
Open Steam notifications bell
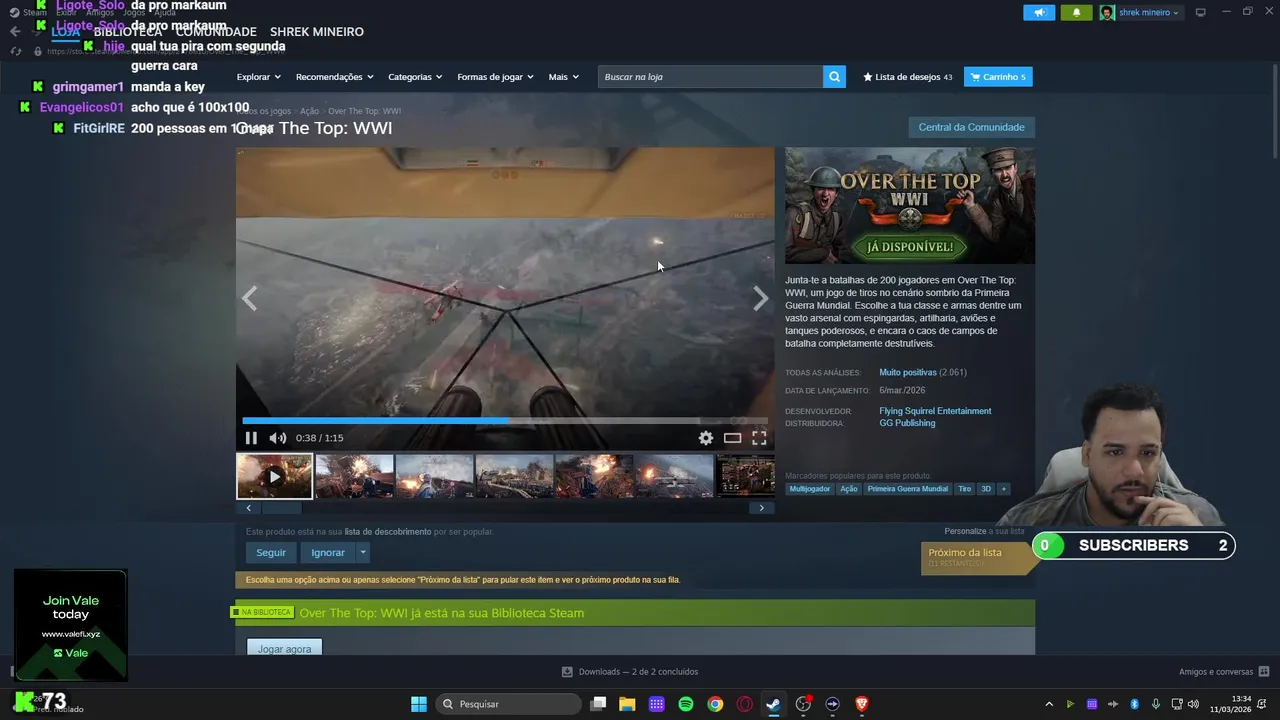1076,12
